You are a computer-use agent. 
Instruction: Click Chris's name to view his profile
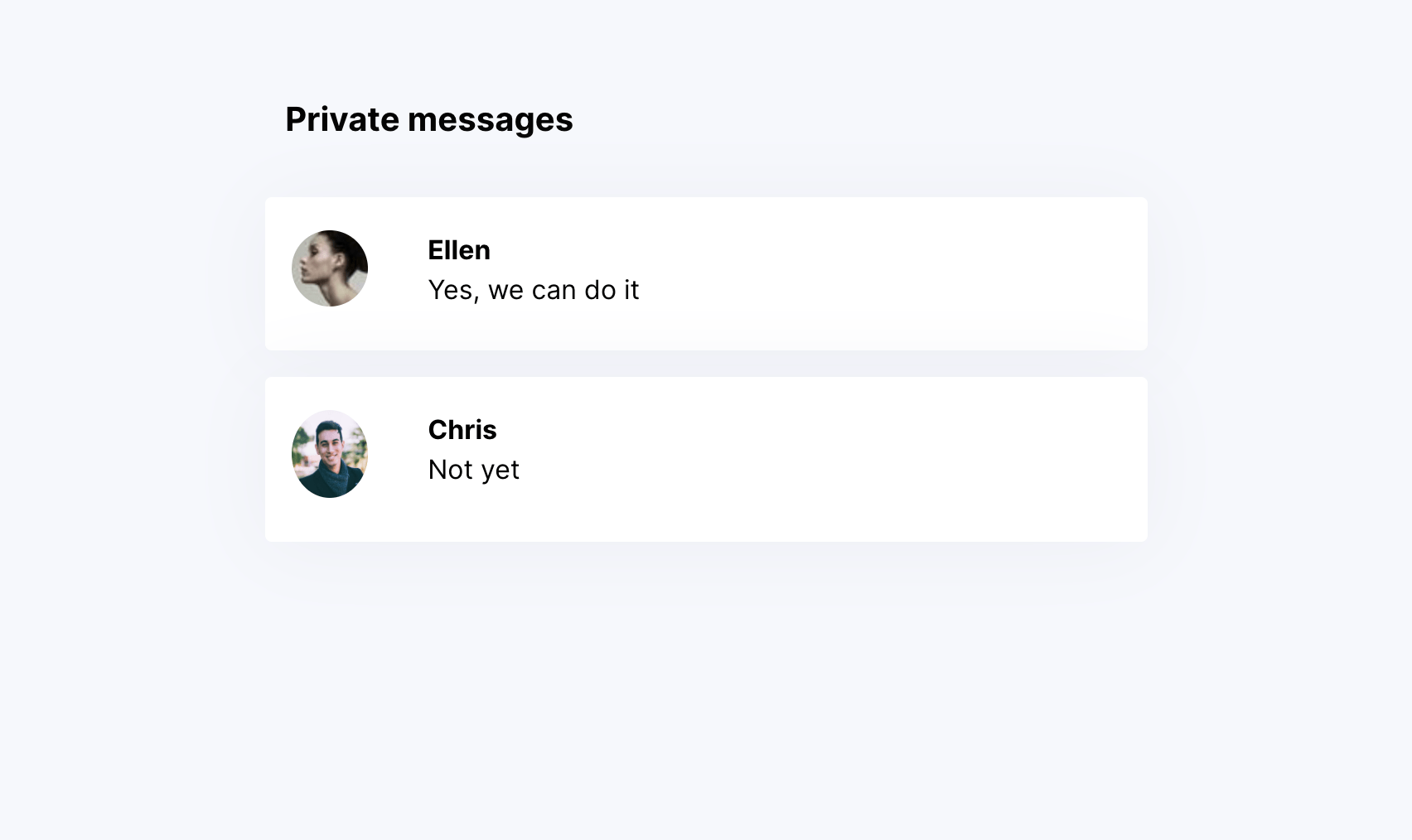(462, 429)
